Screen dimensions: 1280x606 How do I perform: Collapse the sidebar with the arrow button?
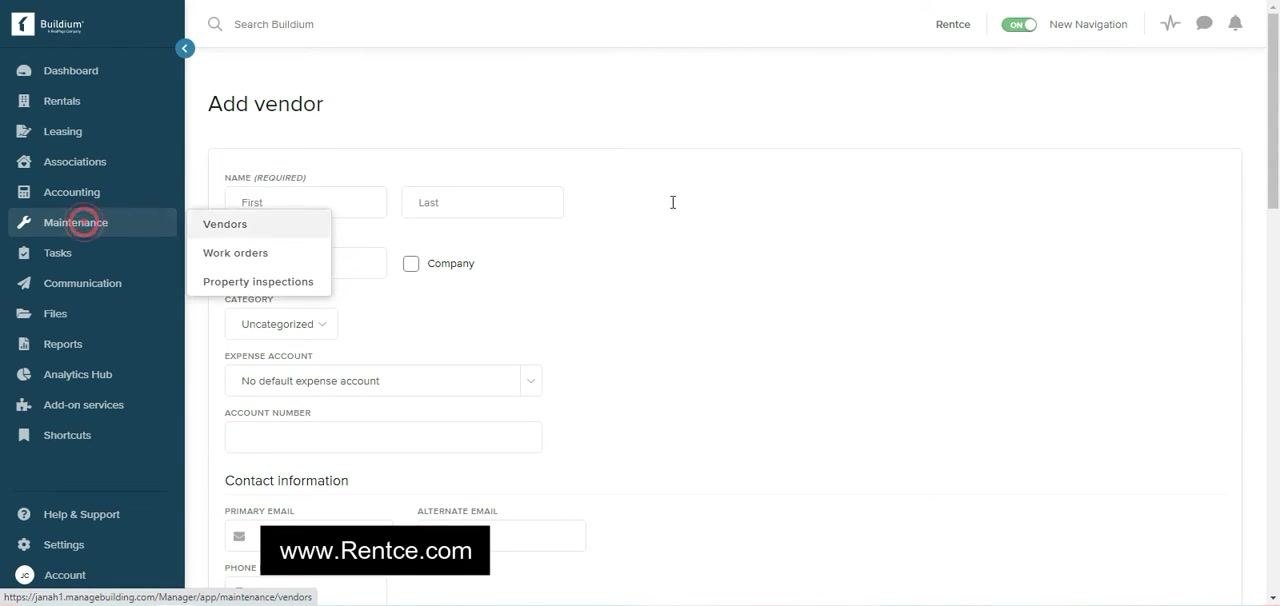click(x=185, y=48)
